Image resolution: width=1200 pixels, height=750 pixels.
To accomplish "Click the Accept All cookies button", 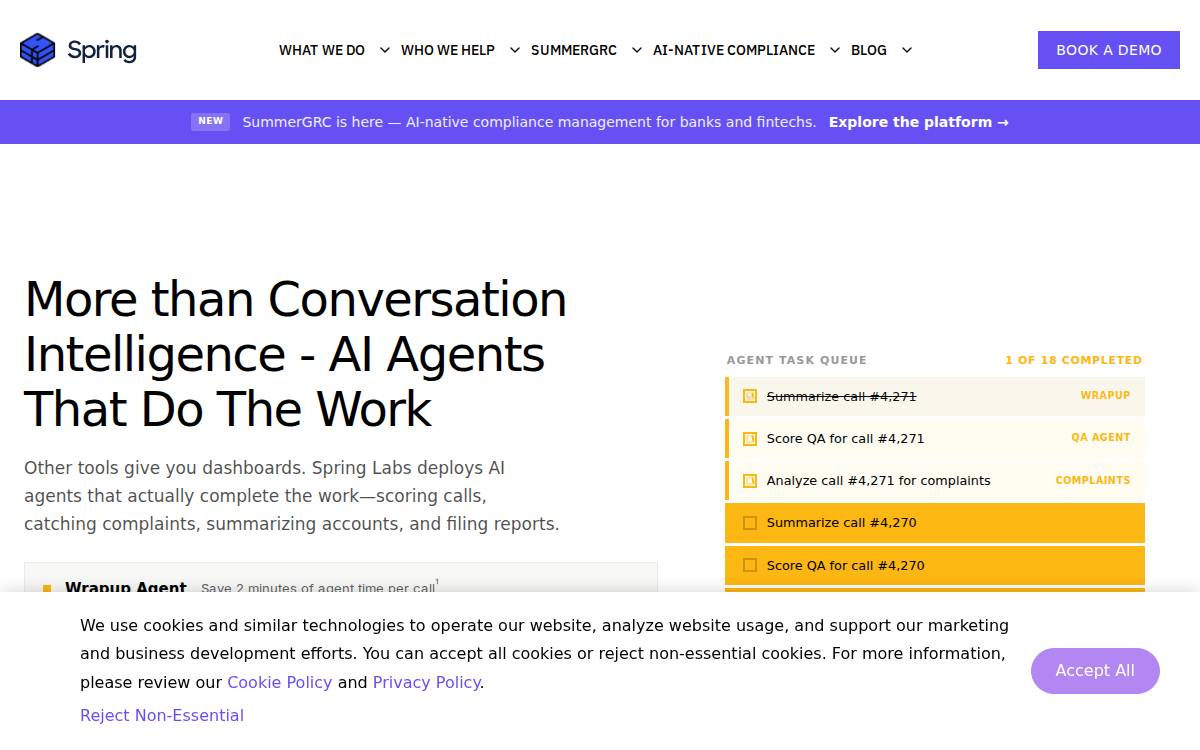I will (x=1095, y=671).
